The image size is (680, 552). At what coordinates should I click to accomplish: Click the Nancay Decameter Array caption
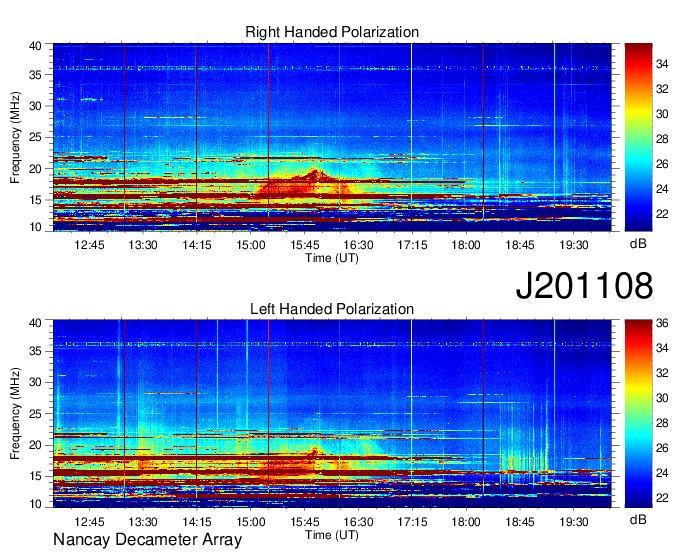coord(147,540)
